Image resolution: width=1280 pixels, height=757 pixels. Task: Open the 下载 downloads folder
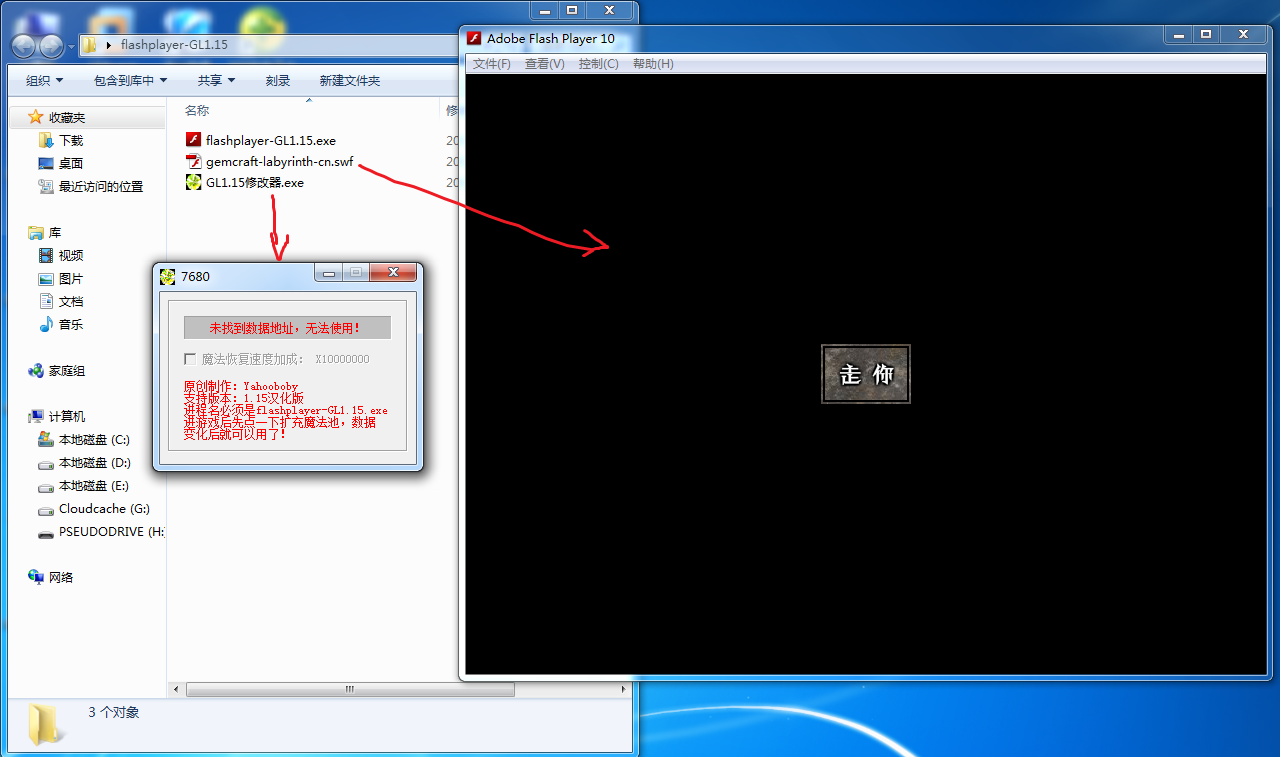tap(71, 140)
